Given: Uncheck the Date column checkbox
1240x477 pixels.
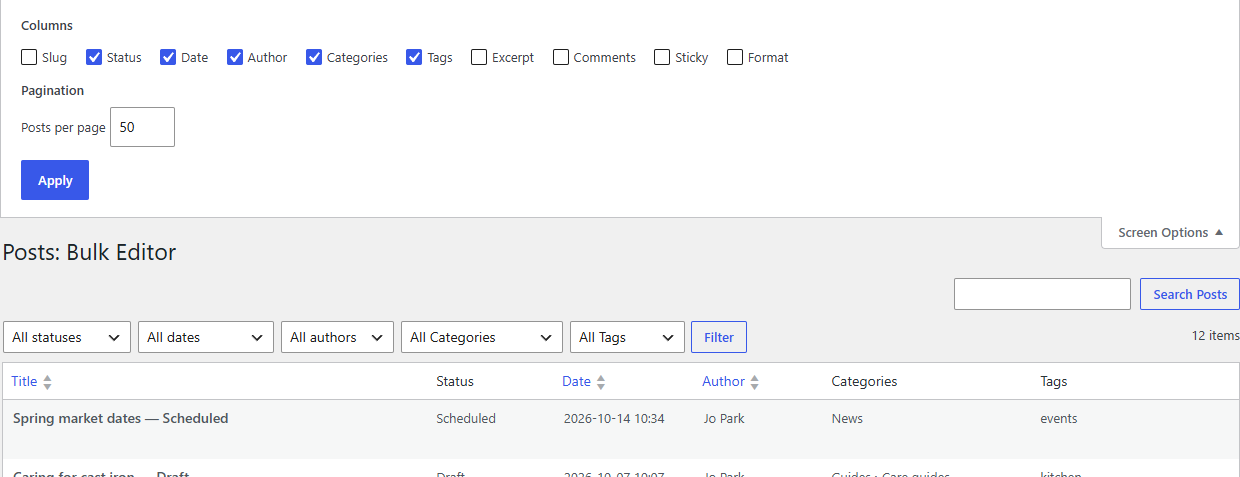Looking at the screenshot, I should pyautogui.click(x=168, y=57).
